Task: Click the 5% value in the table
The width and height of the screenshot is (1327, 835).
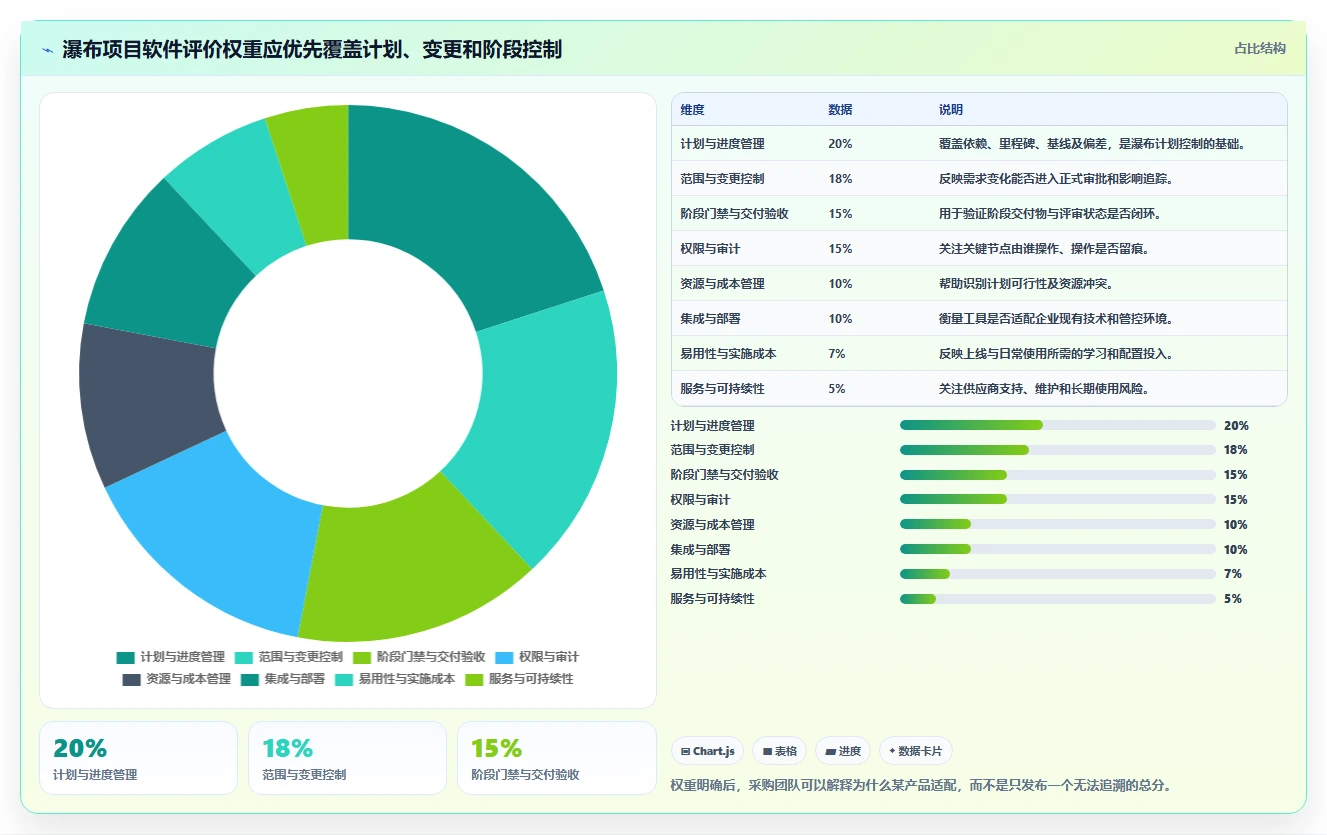Action: point(837,389)
